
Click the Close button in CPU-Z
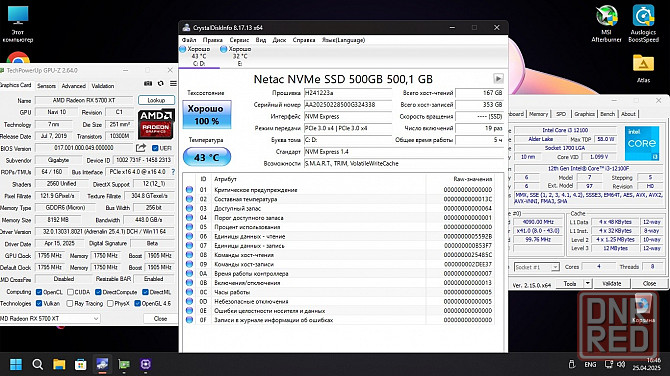click(649, 283)
